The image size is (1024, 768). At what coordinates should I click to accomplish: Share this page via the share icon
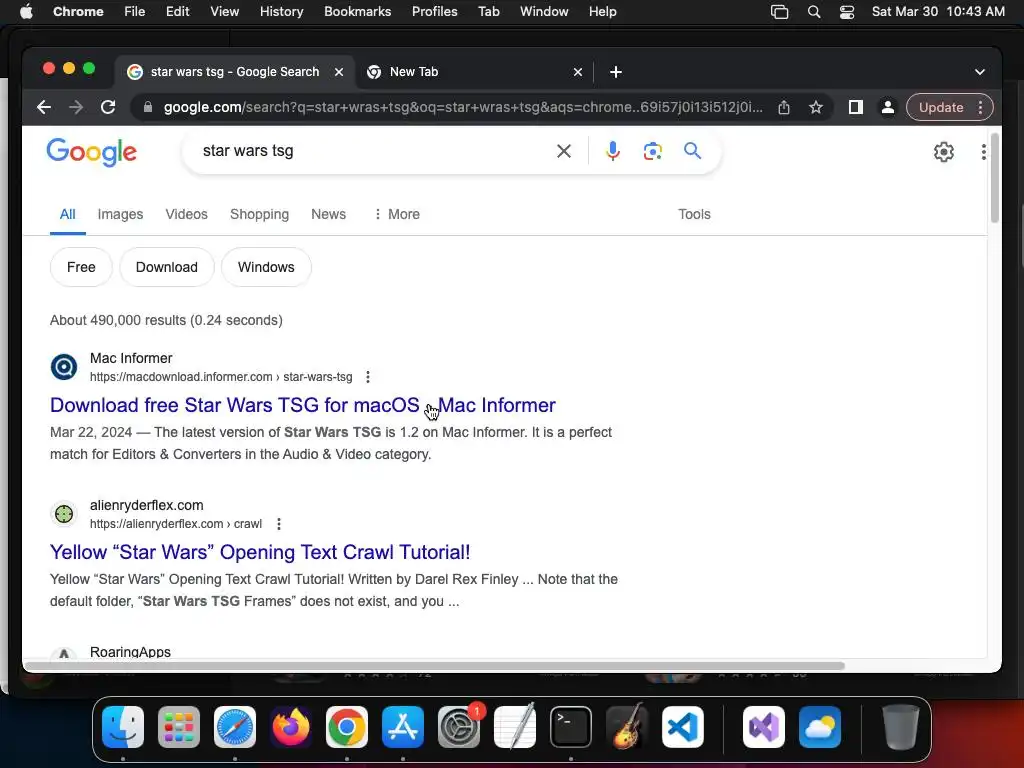point(784,107)
